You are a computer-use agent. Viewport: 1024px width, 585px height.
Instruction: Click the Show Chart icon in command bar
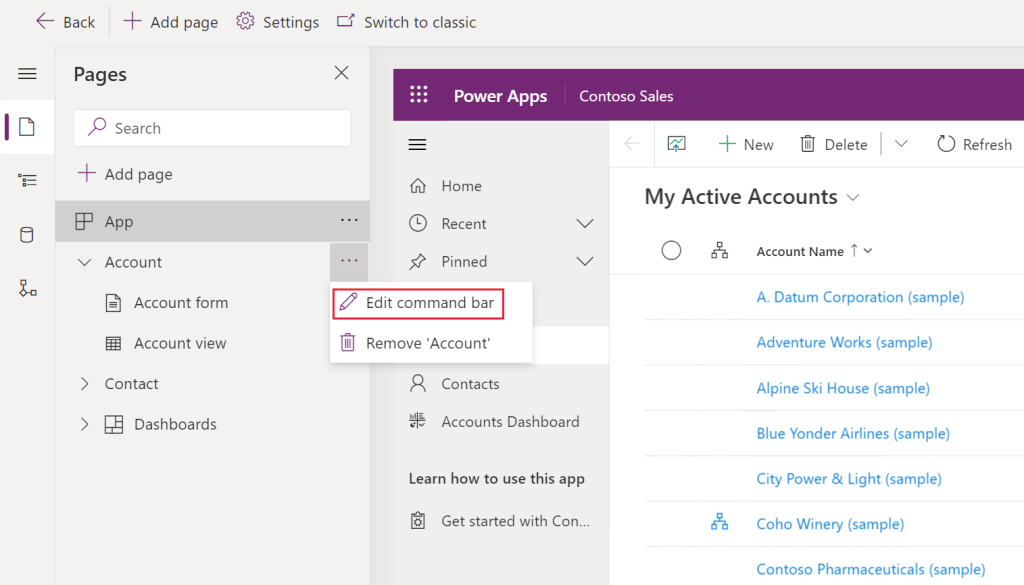pyautogui.click(x=677, y=144)
